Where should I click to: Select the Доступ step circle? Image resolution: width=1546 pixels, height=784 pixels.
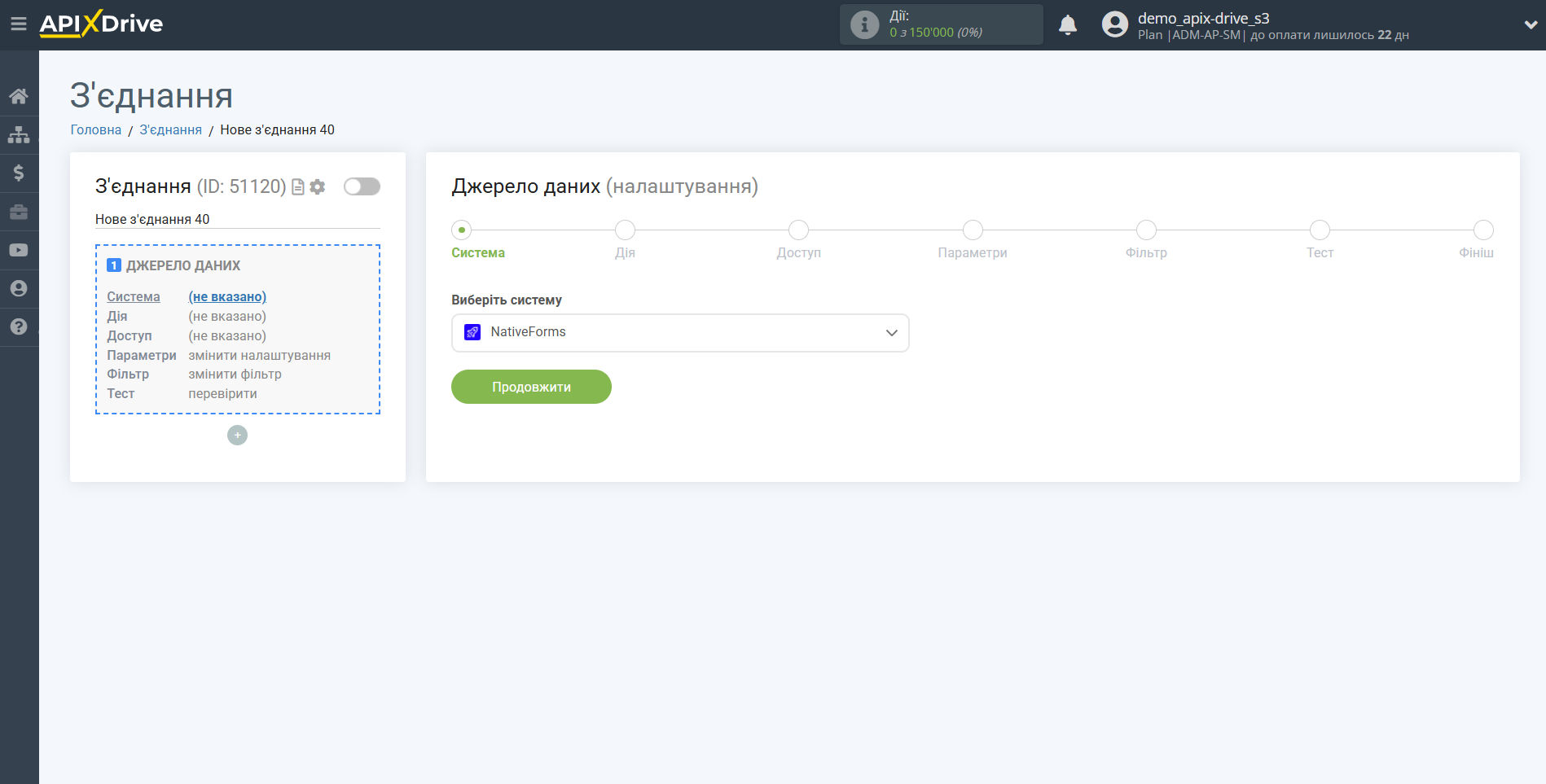tap(799, 230)
